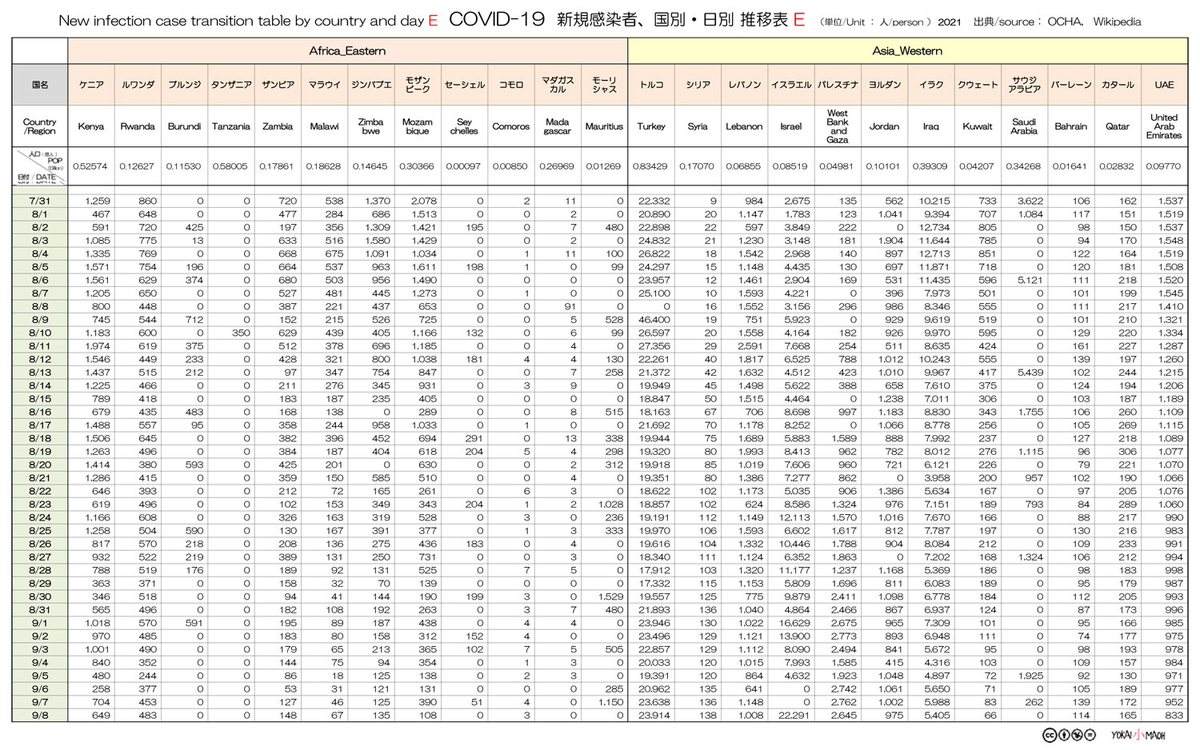Select the Turkey column header

pyautogui.click(x=651, y=127)
